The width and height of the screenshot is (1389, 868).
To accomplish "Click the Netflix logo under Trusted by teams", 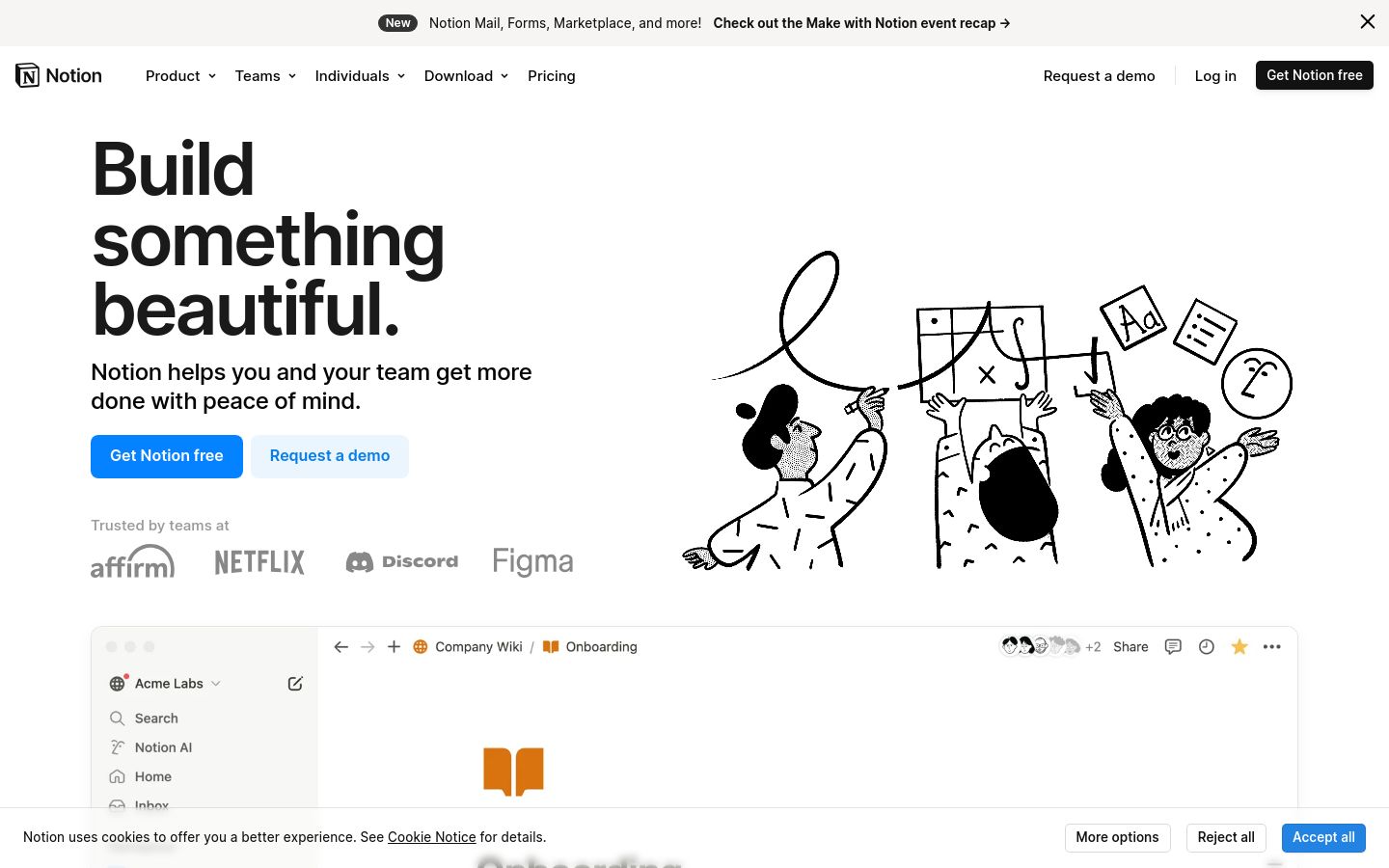I will click(259, 562).
